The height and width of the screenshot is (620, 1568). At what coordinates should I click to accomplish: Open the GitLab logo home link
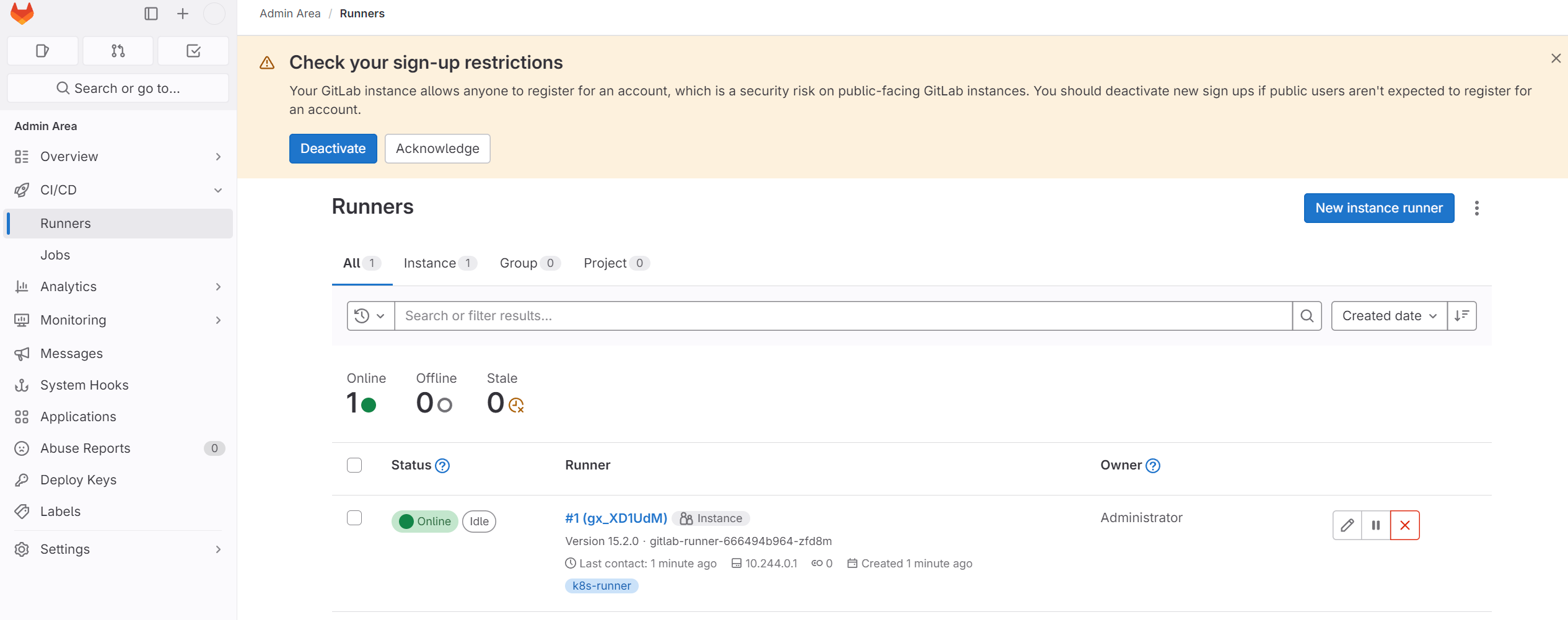point(22,13)
